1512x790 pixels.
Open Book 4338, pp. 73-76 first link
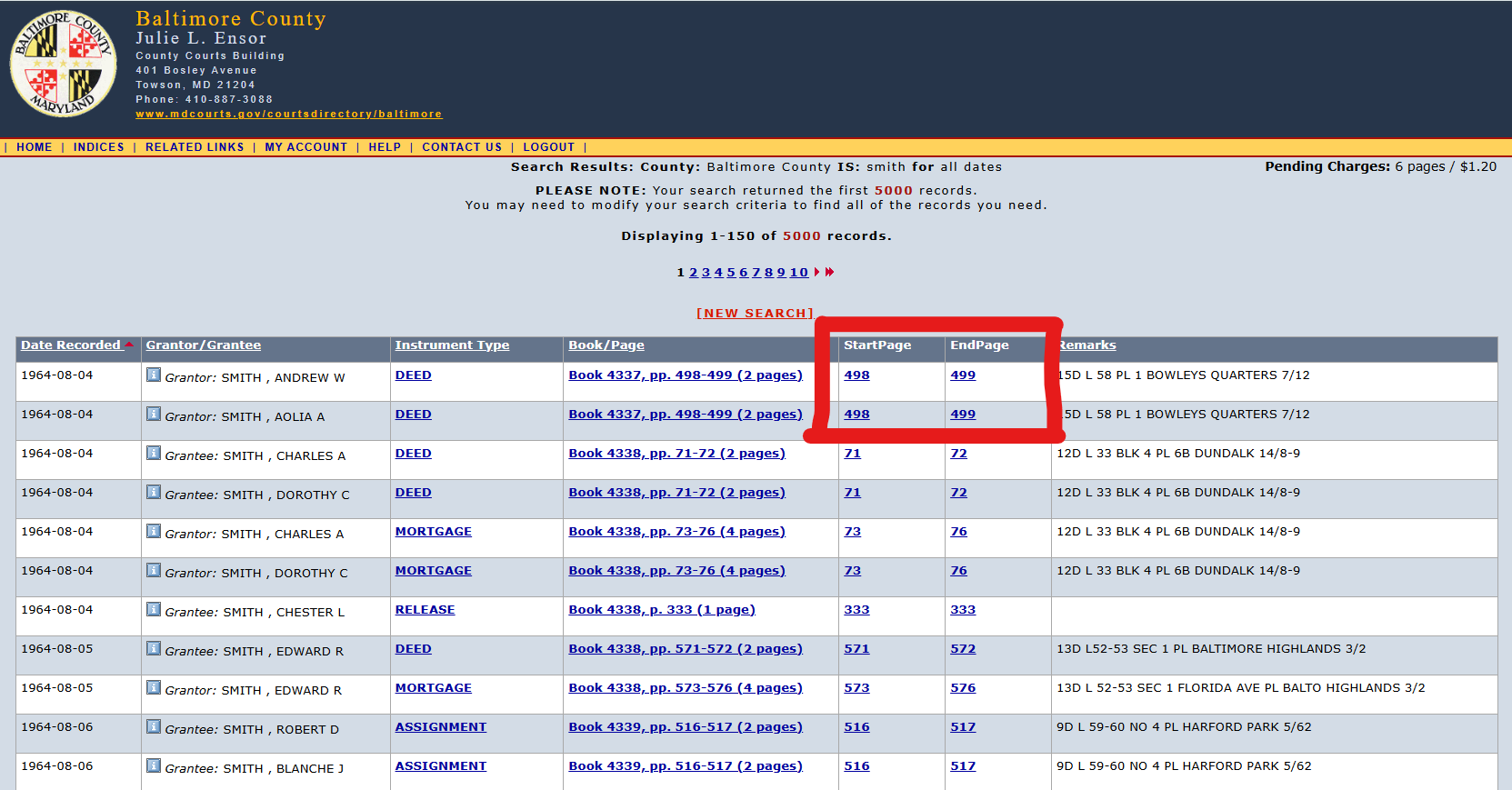(676, 532)
